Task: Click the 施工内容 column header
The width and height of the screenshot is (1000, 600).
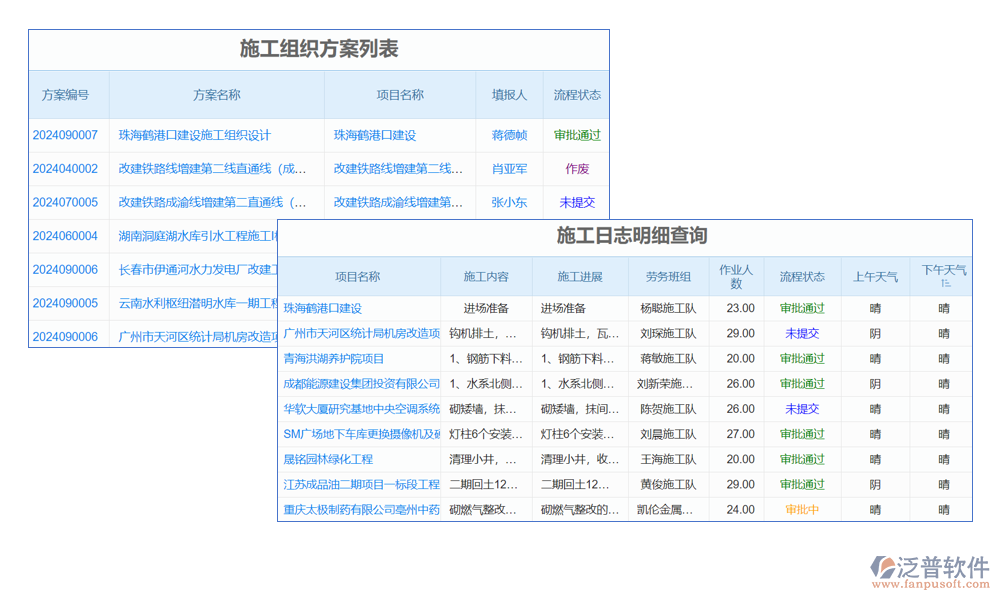Action: pos(486,277)
